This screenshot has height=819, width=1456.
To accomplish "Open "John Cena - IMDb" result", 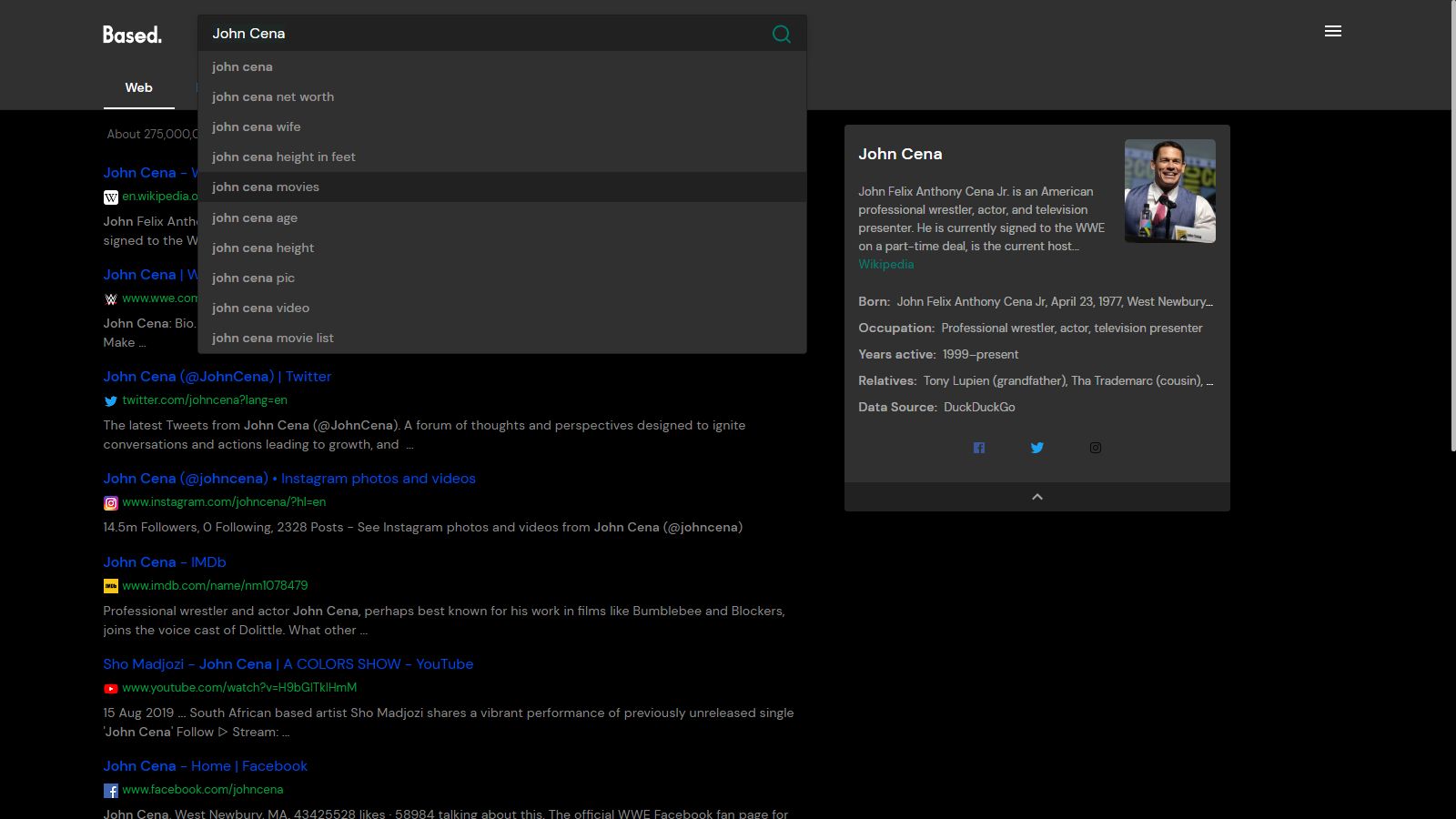I will click(x=165, y=562).
